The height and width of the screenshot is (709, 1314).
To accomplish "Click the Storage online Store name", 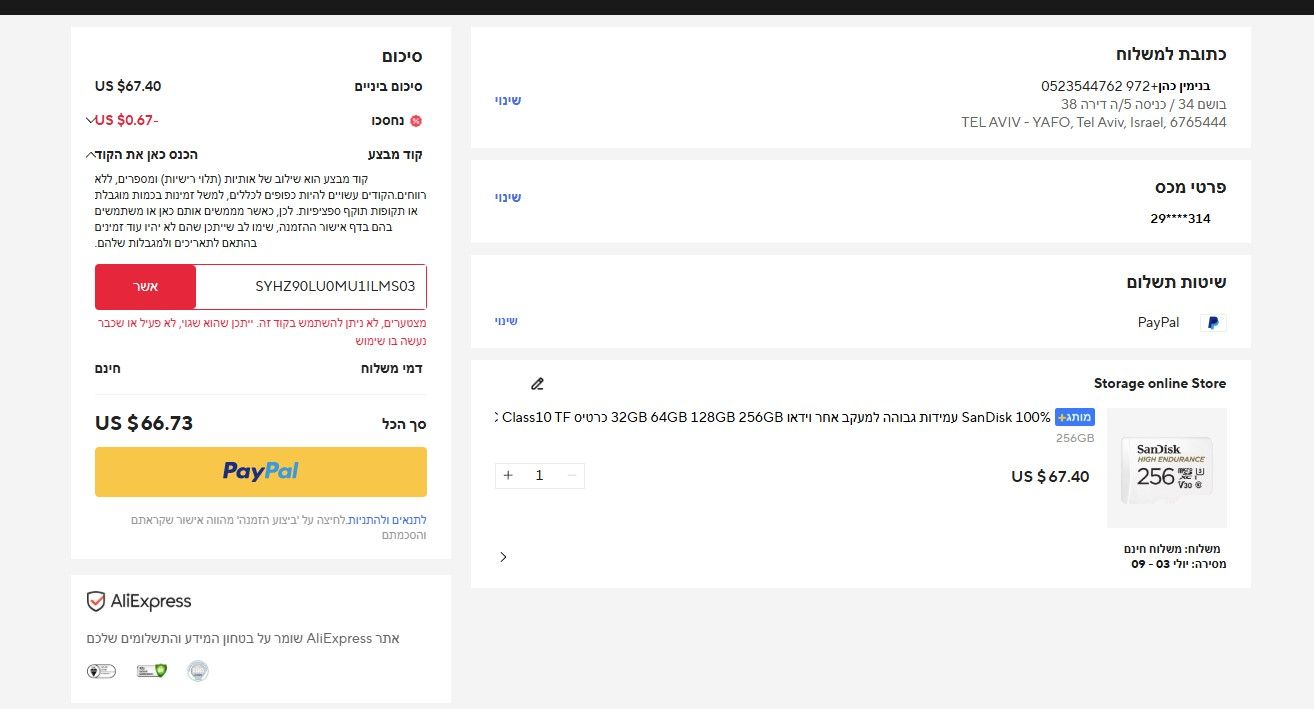I will coord(1160,383).
